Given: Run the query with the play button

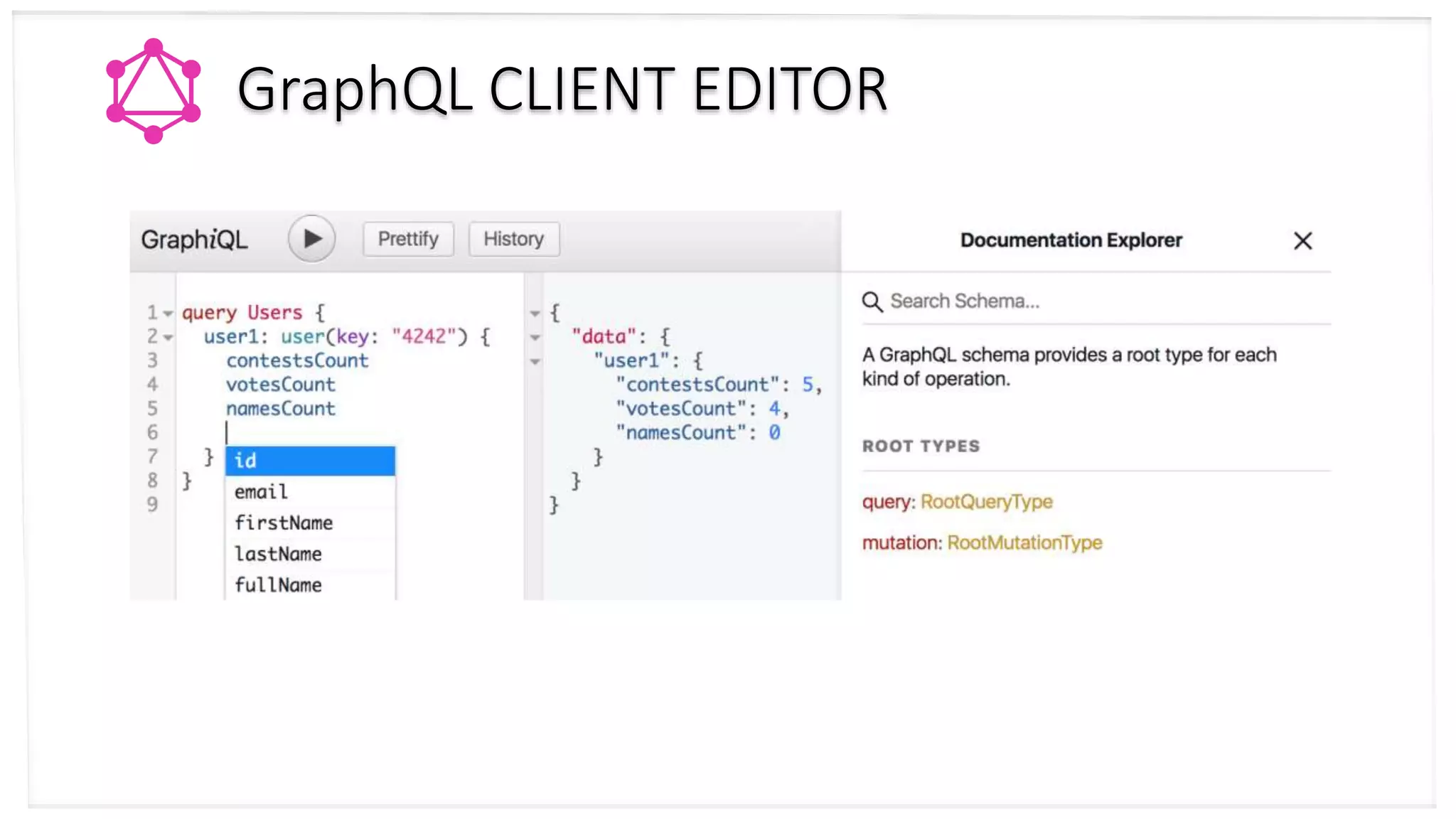Looking at the screenshot, I should [x=311, y=239].
